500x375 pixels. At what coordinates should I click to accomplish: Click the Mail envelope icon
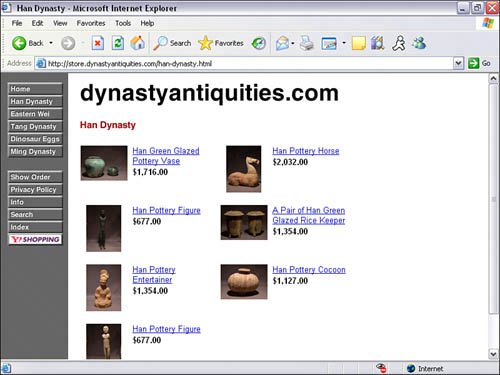(x=282, y=43)
